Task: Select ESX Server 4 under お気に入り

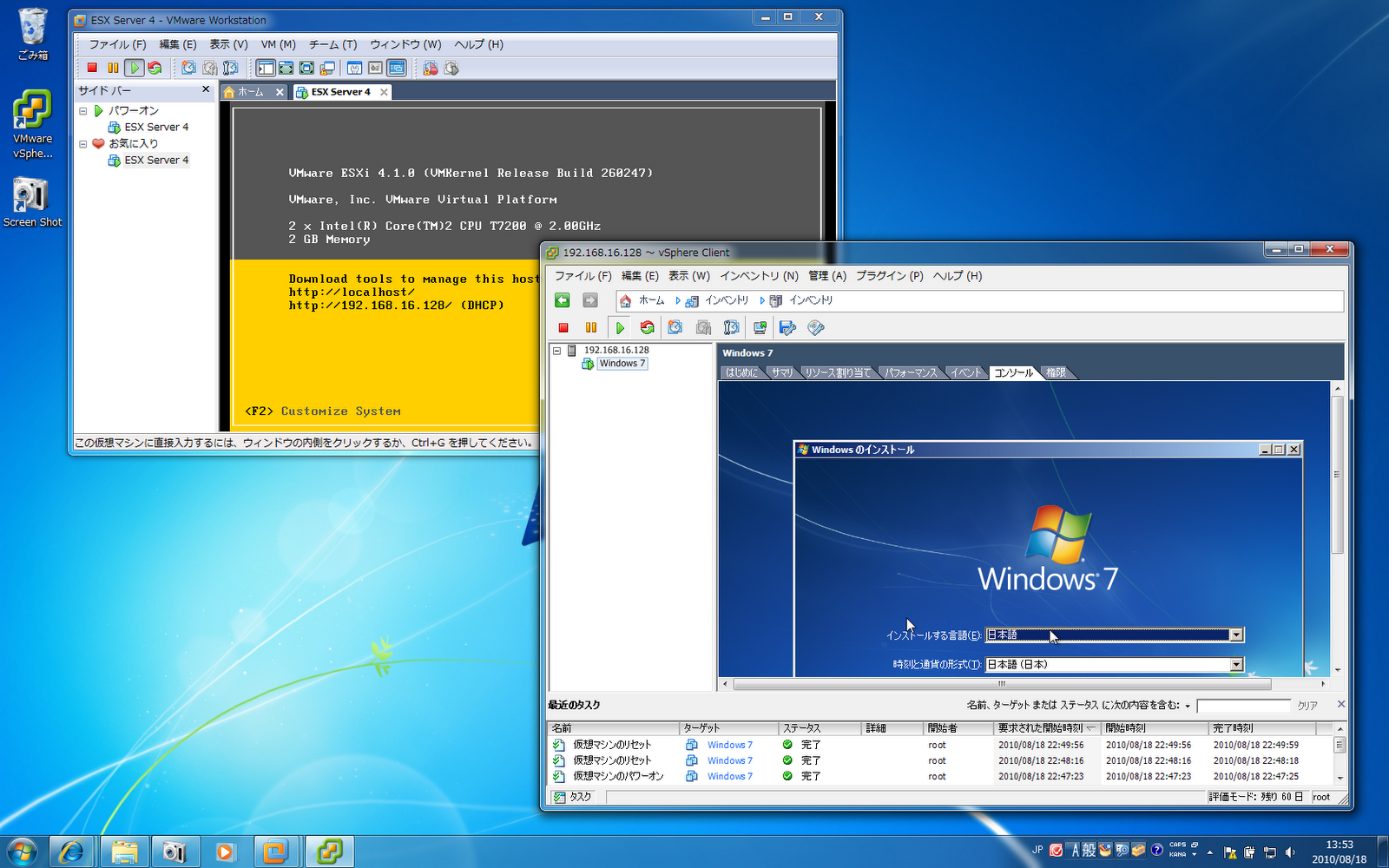Action: tap(156, 161)
